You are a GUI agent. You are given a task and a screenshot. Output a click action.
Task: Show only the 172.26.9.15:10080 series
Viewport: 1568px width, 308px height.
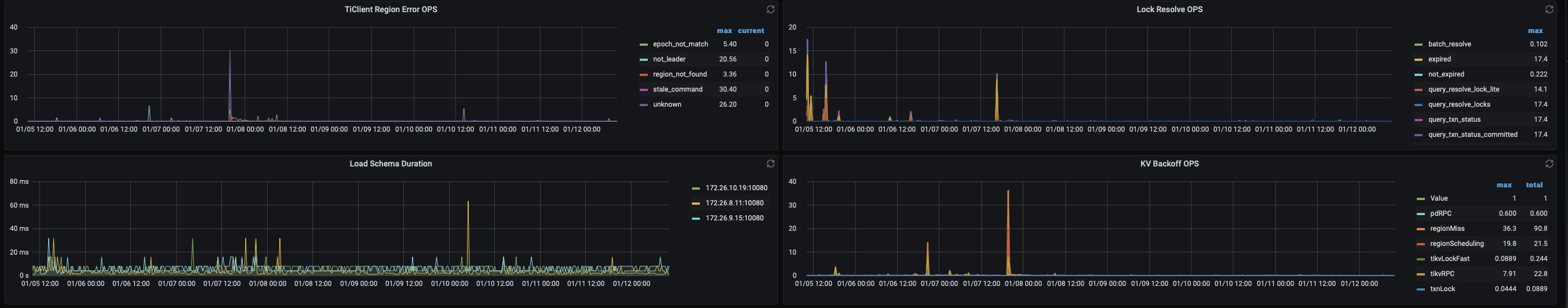[x=734, y=218]
